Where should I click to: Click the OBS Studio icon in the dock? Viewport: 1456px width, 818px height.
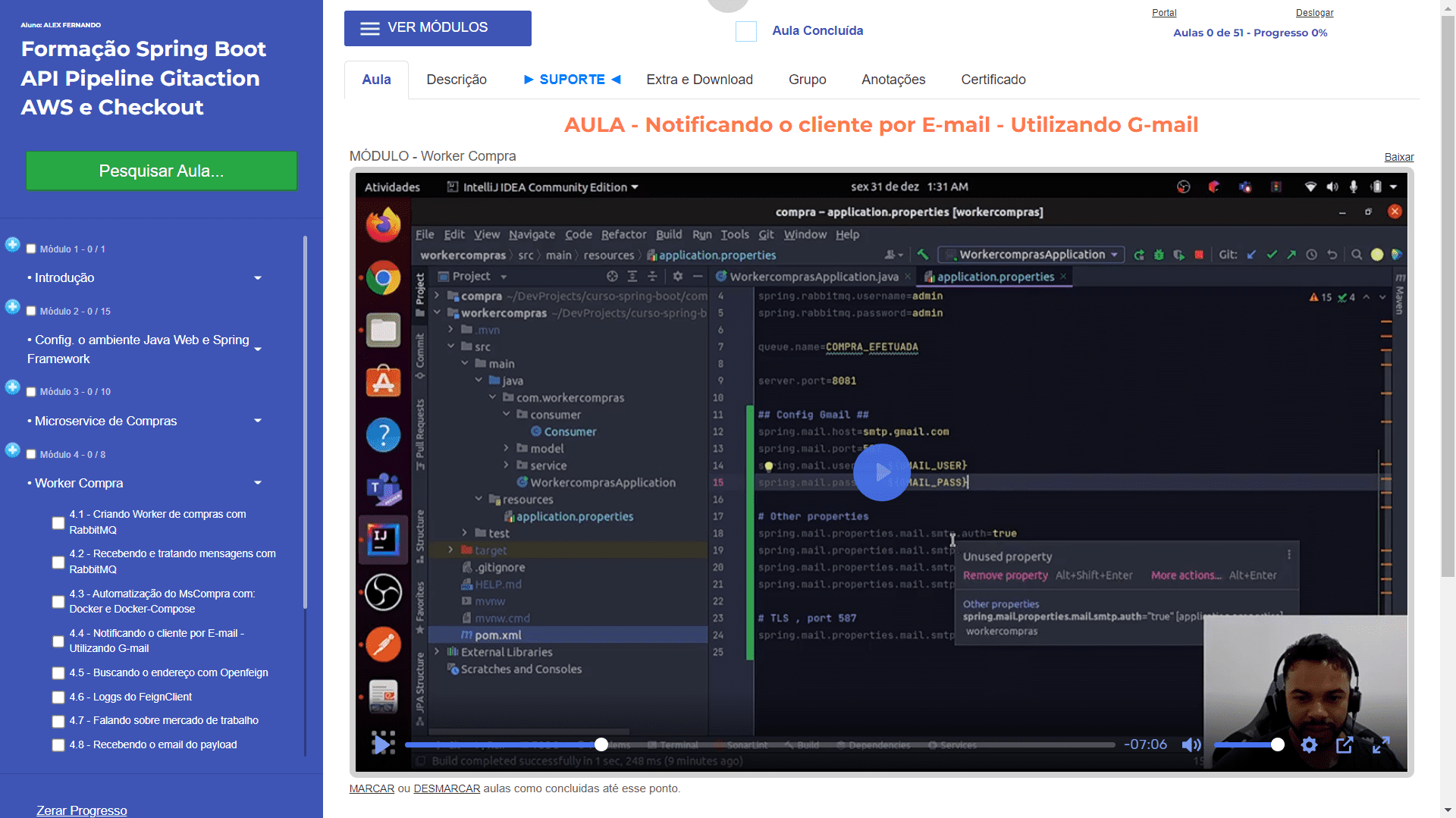(x=383, y=592)
